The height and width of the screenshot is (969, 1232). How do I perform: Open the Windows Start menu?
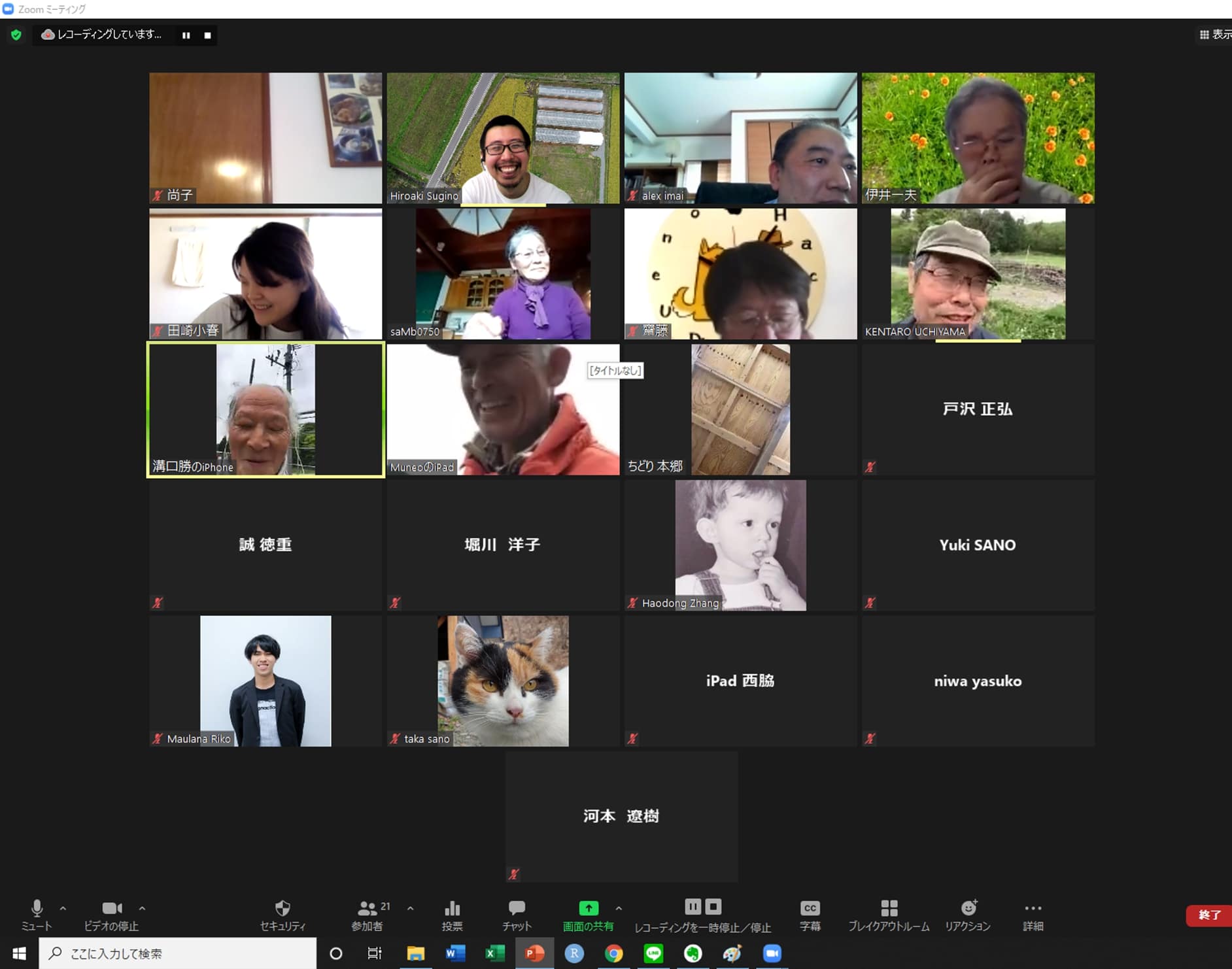19,953
